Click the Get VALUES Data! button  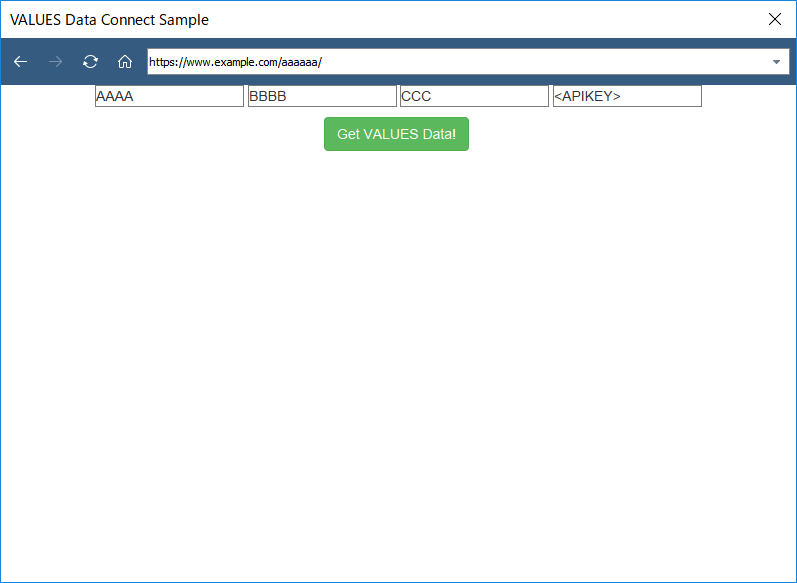pyautogui.click(x=396, y=134)
